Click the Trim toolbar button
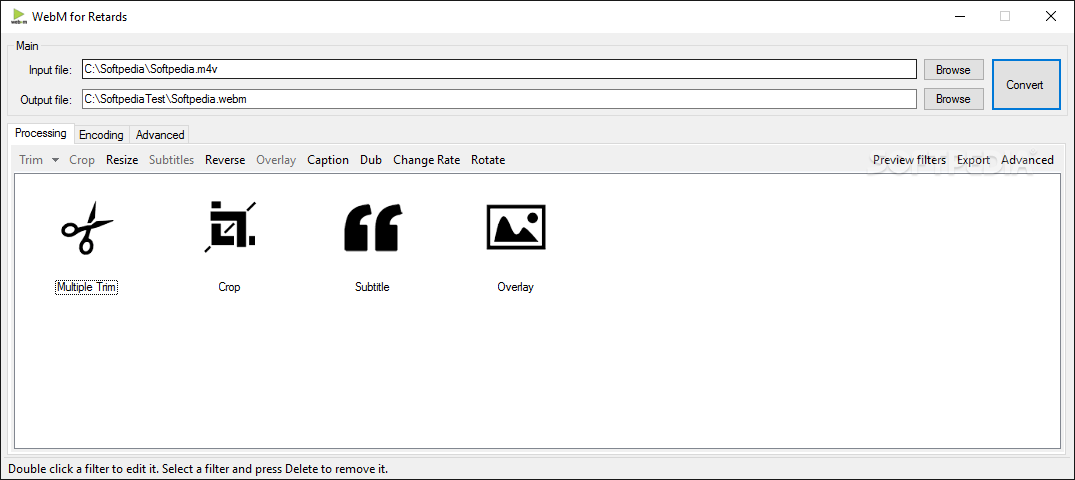 [31, 160]
